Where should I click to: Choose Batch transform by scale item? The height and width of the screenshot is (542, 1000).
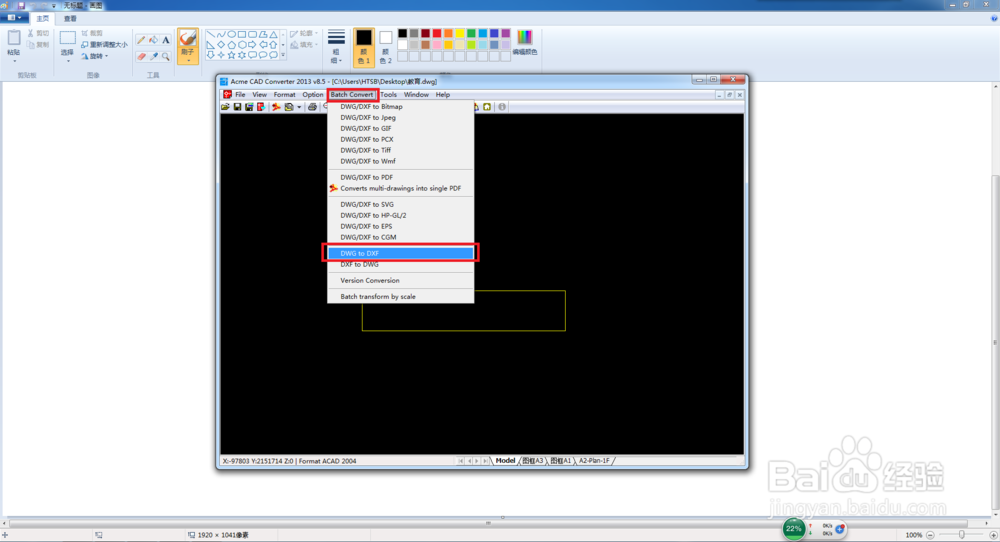[x=401, y=297]
